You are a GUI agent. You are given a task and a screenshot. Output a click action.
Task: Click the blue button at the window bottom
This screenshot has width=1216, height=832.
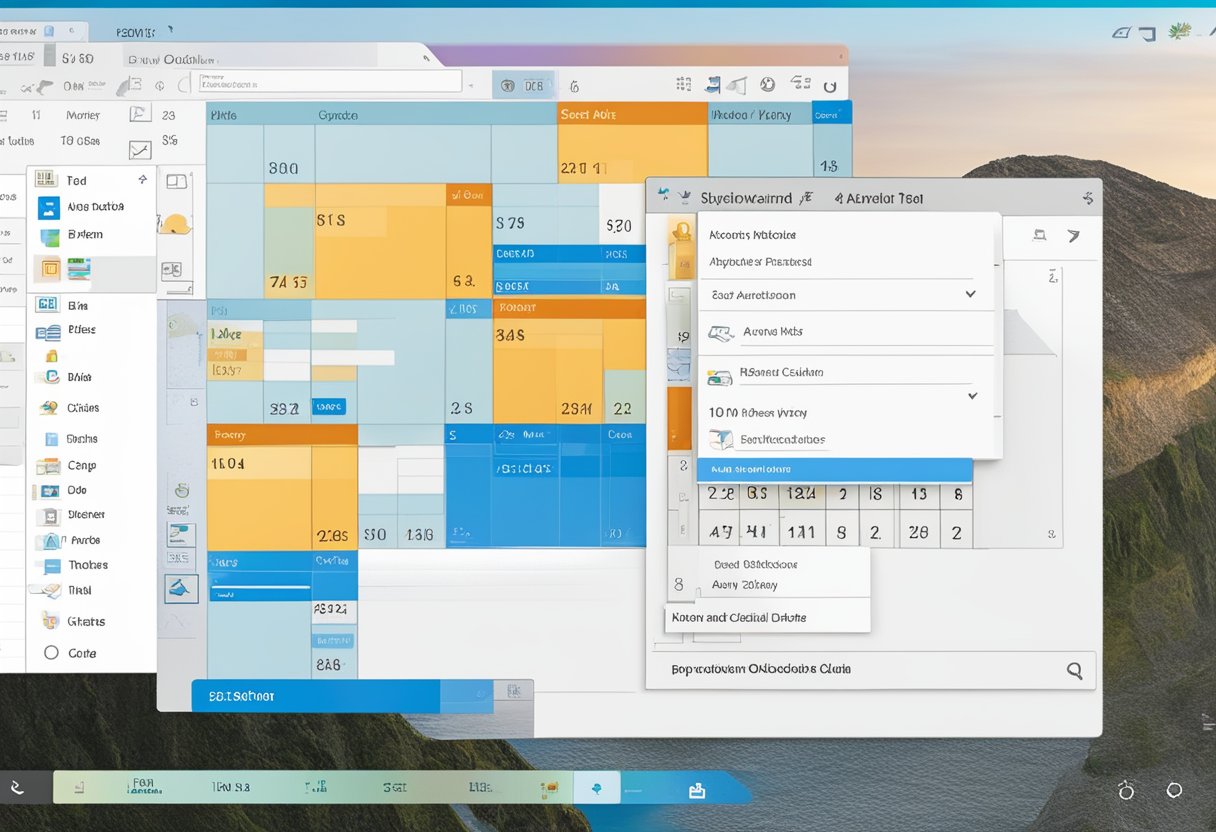(314, 696)
